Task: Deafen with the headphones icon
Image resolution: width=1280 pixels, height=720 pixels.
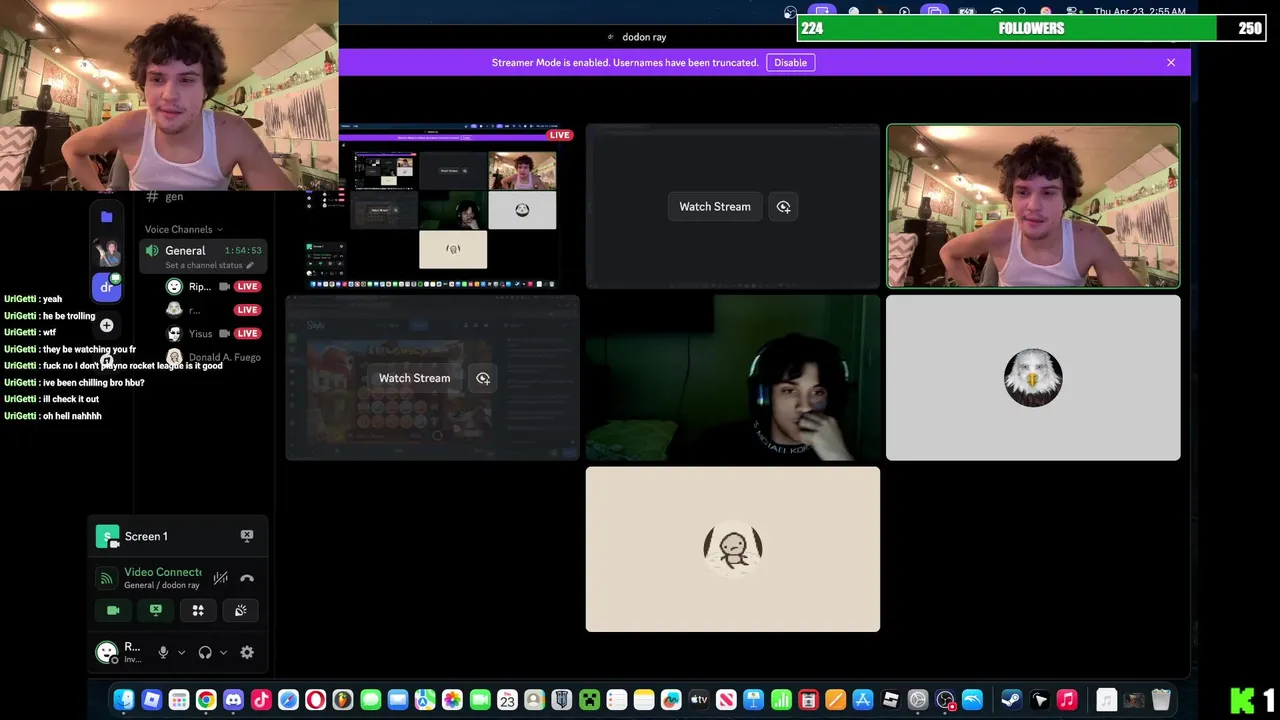Action: coord(205,652)
